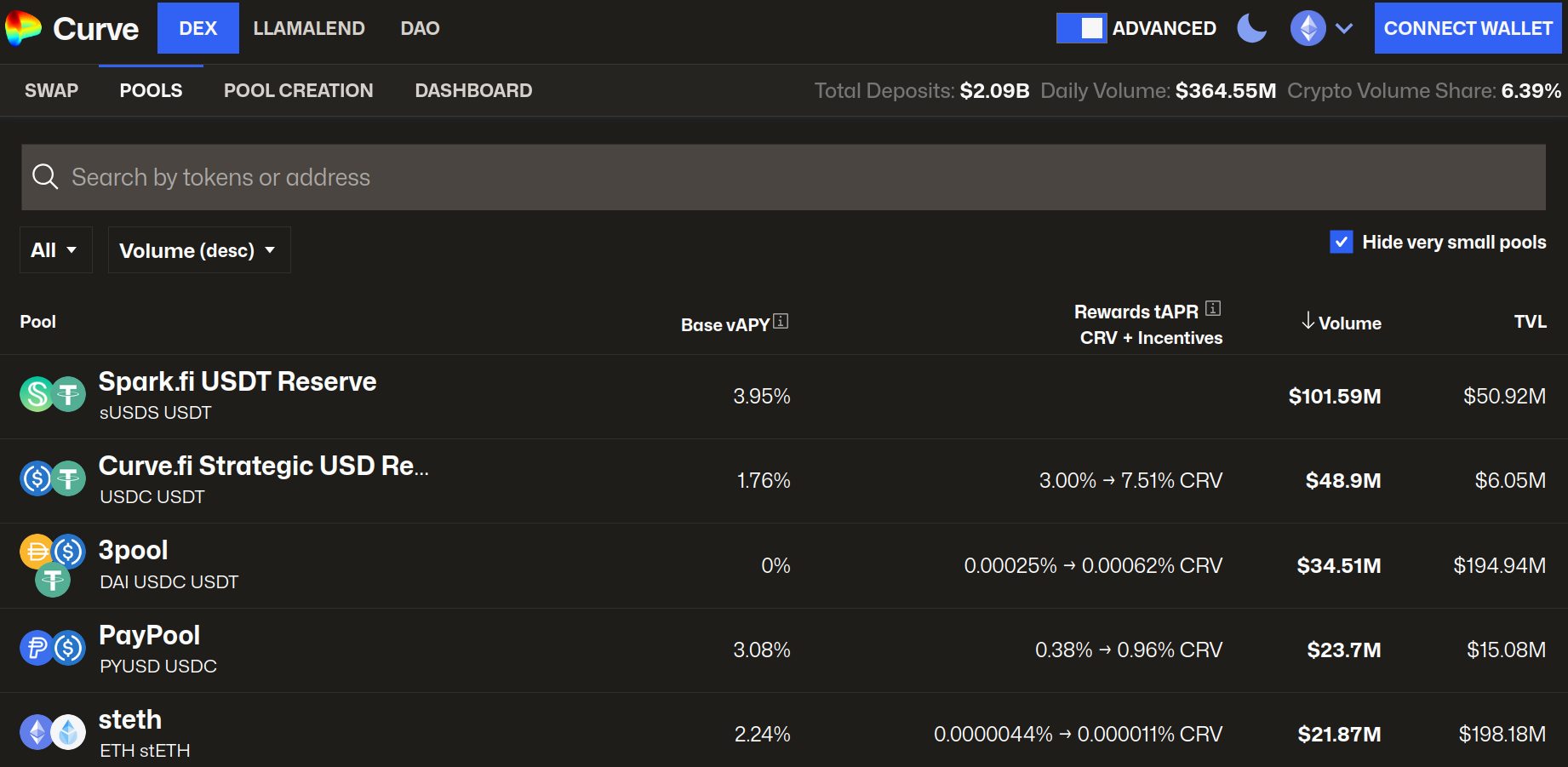1568x767 pixels.
Task: Click Spark.fi sUSDS USDT token icons
Action: (53, 395)
